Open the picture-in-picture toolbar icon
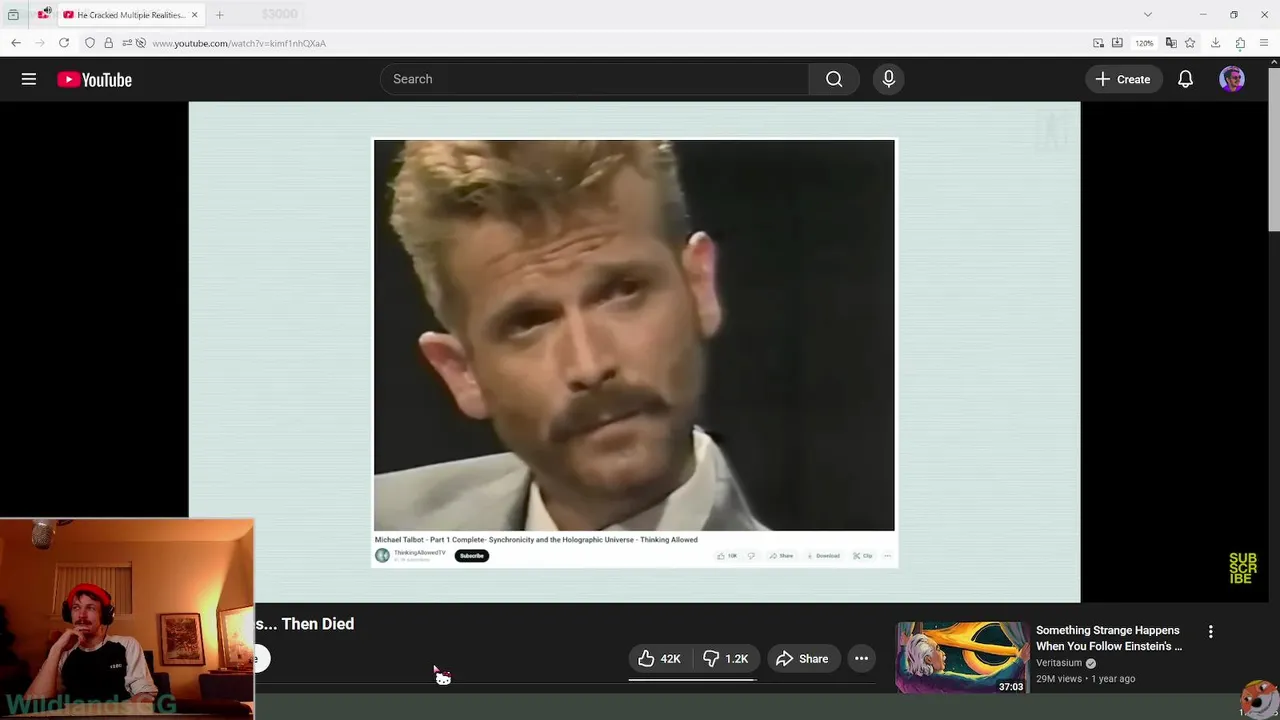 coord(1098,43)
